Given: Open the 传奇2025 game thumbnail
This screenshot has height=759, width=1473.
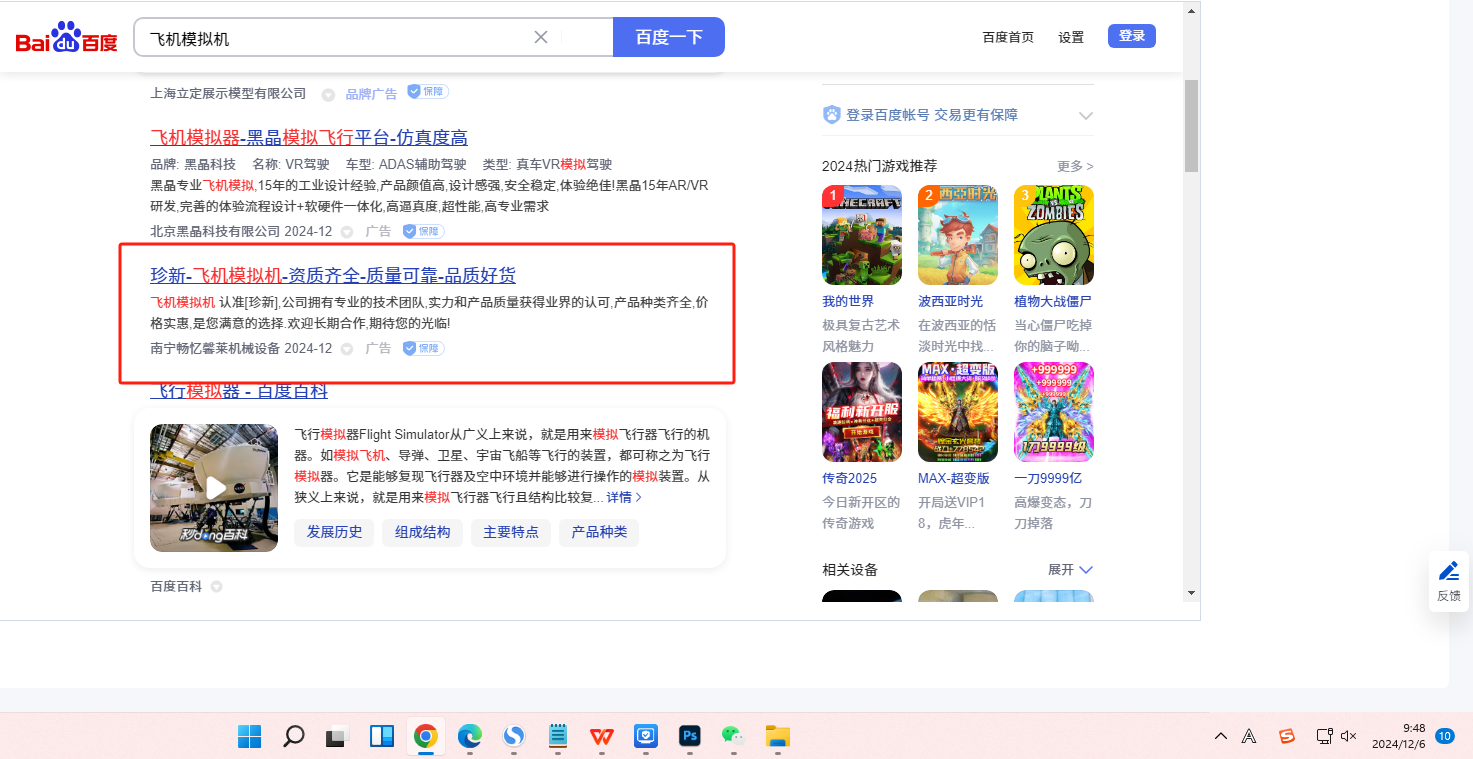Looking at the screenshot, I should [862, 412].
